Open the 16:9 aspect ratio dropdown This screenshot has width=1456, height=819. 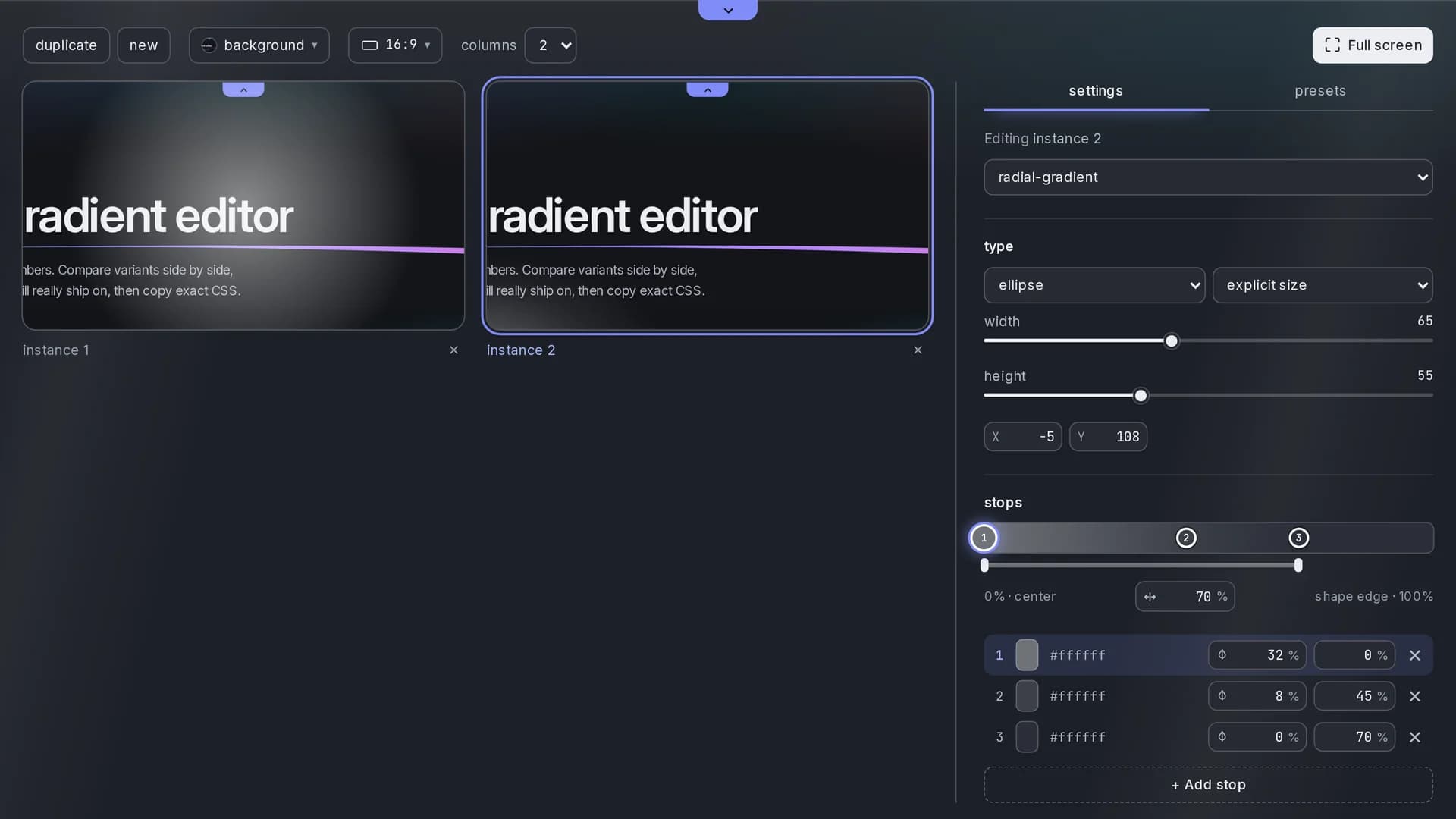coord(395,45)
